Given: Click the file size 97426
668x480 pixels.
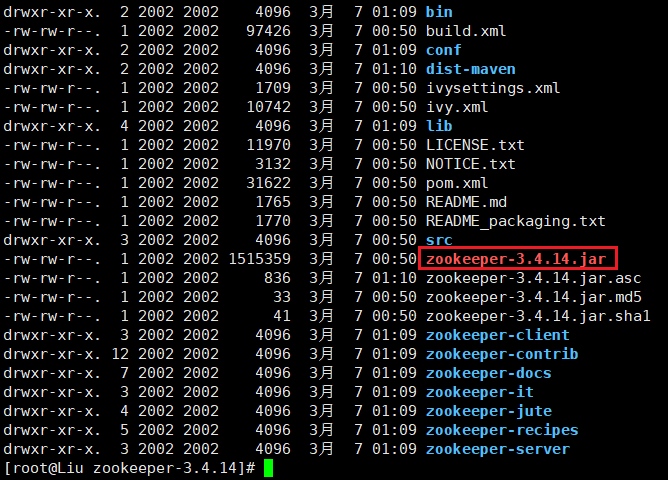Looking at the screenshot, I should (269, 31).
